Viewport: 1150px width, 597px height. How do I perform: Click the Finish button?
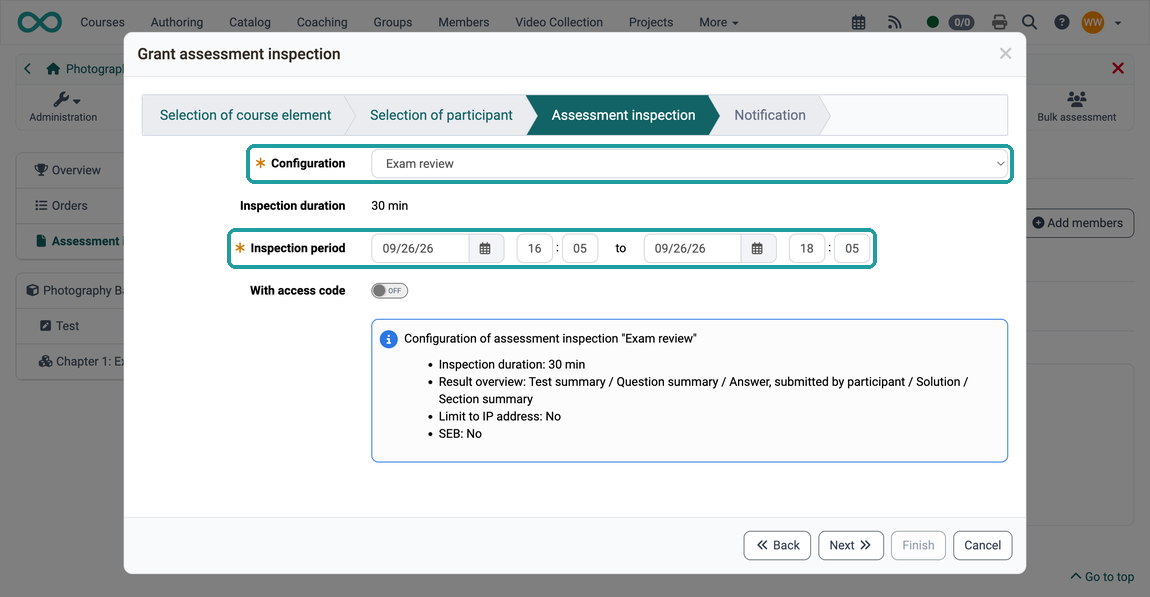918,545
